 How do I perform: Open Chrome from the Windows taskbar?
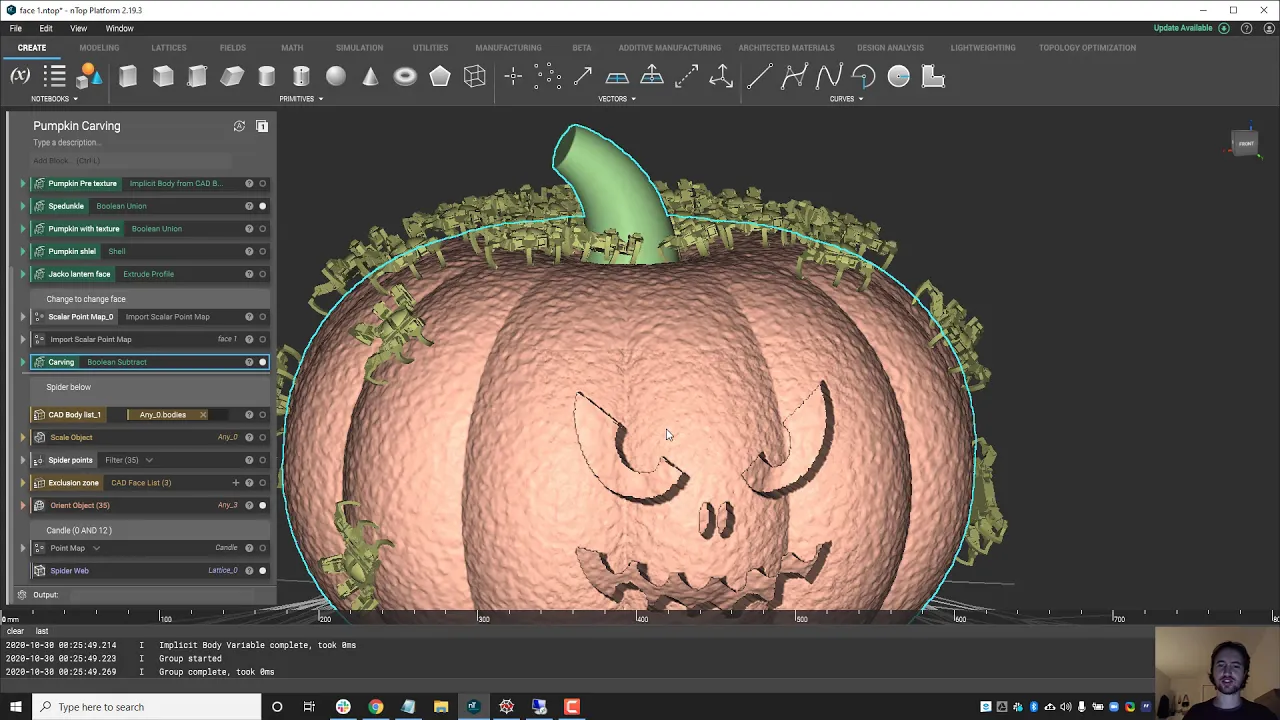click(x=375, y=707)
